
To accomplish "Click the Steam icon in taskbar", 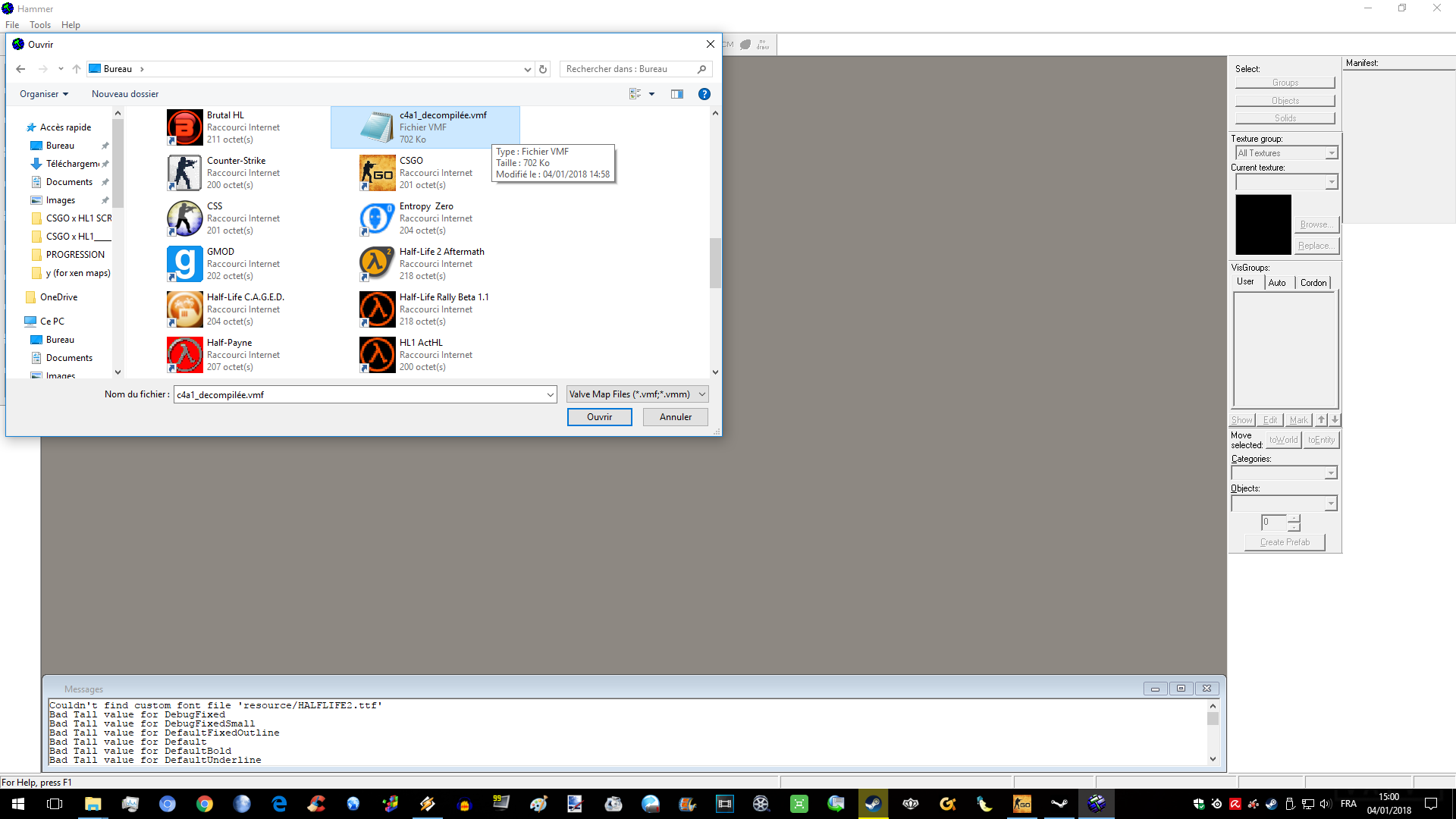I will coord(873,804).
